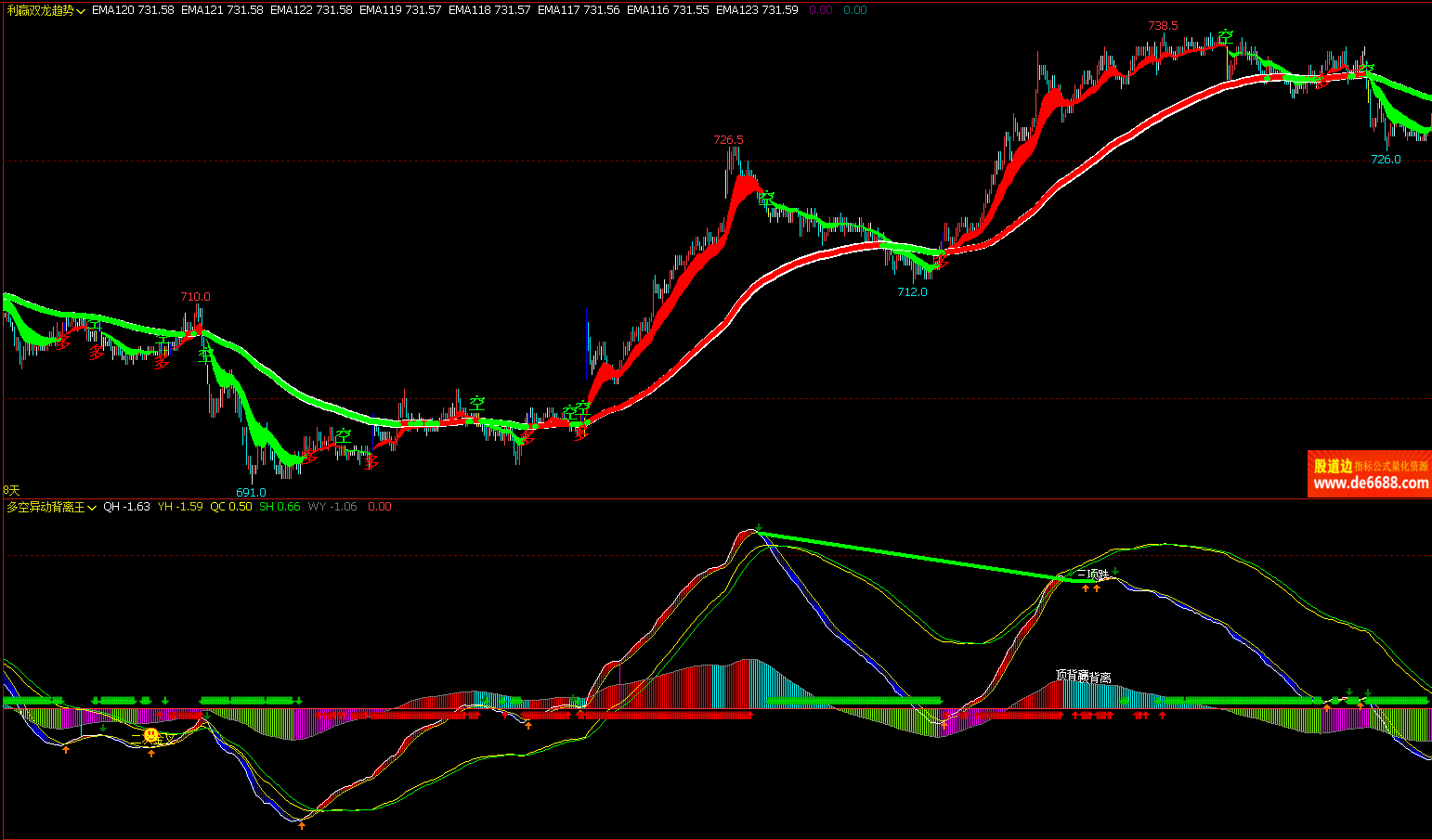This screenshot has height=840, width=1432.
Task: Select the 二顶跌 signal label
Action: pos(1092,575)
